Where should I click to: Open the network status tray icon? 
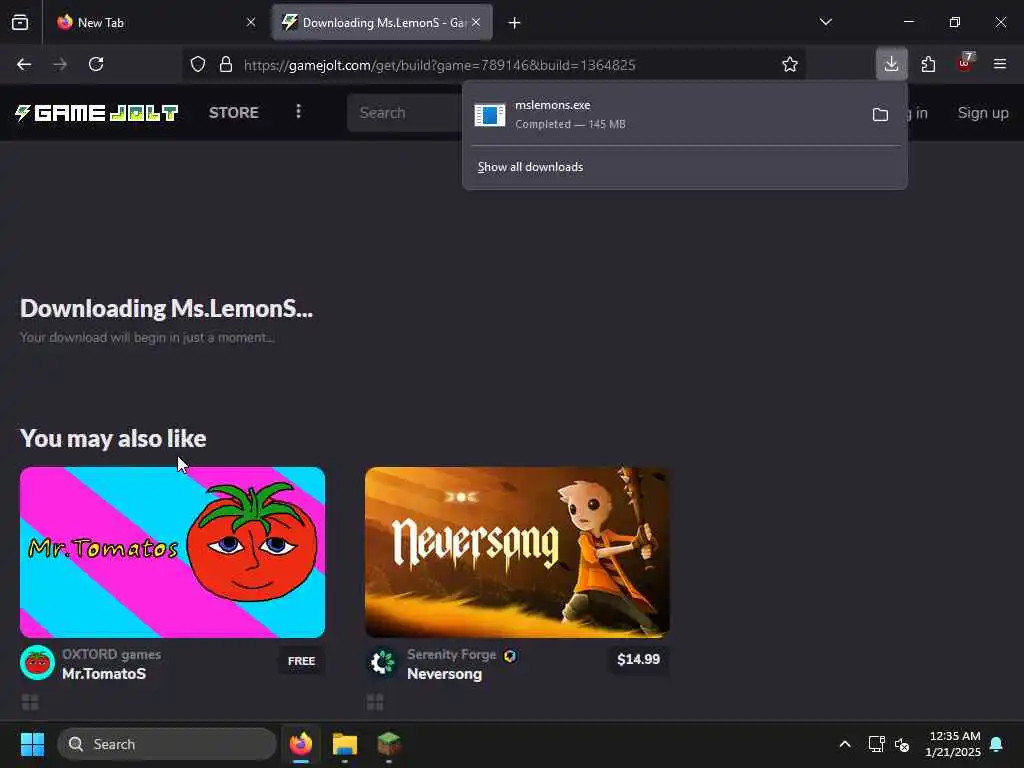tap(876, 744)
